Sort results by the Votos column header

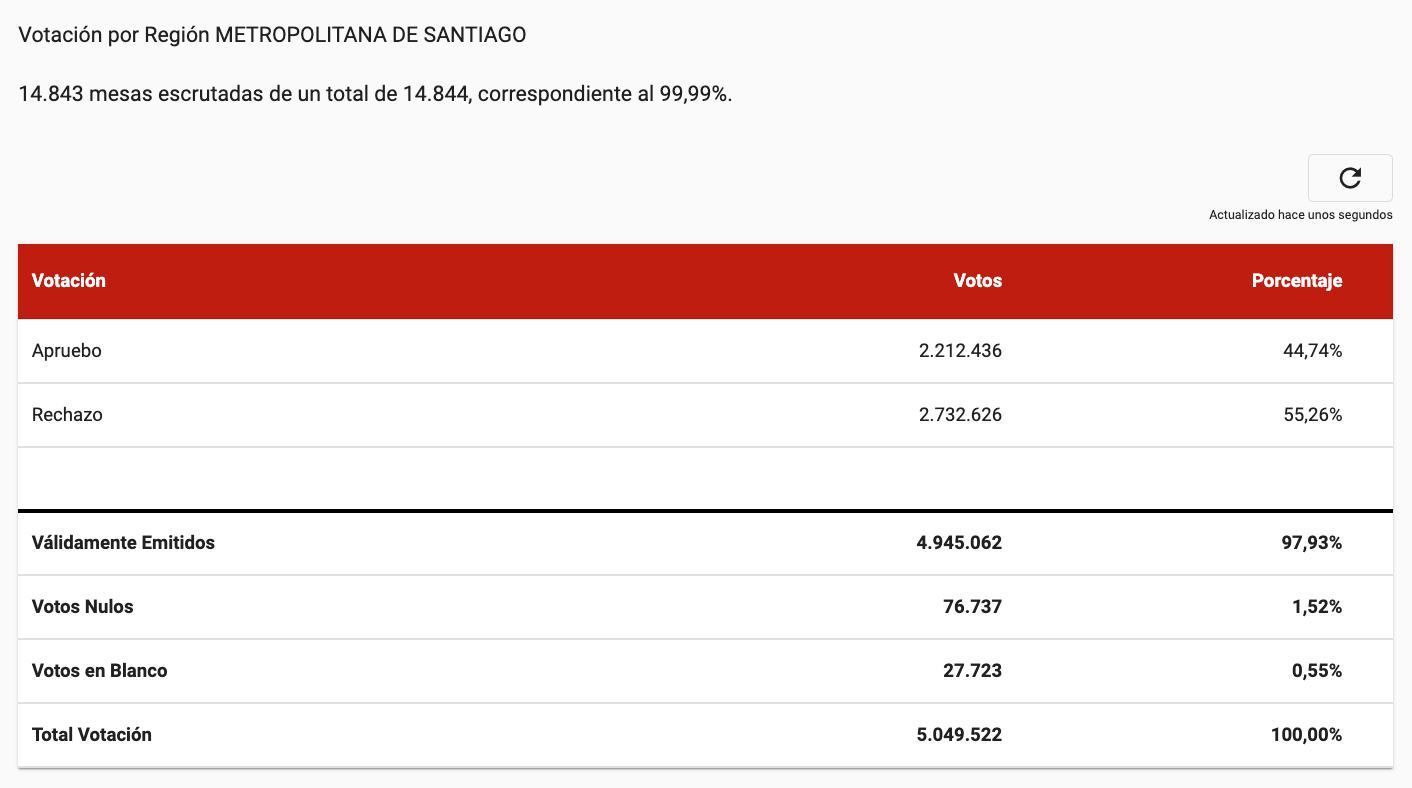click(x=977, y=281)
